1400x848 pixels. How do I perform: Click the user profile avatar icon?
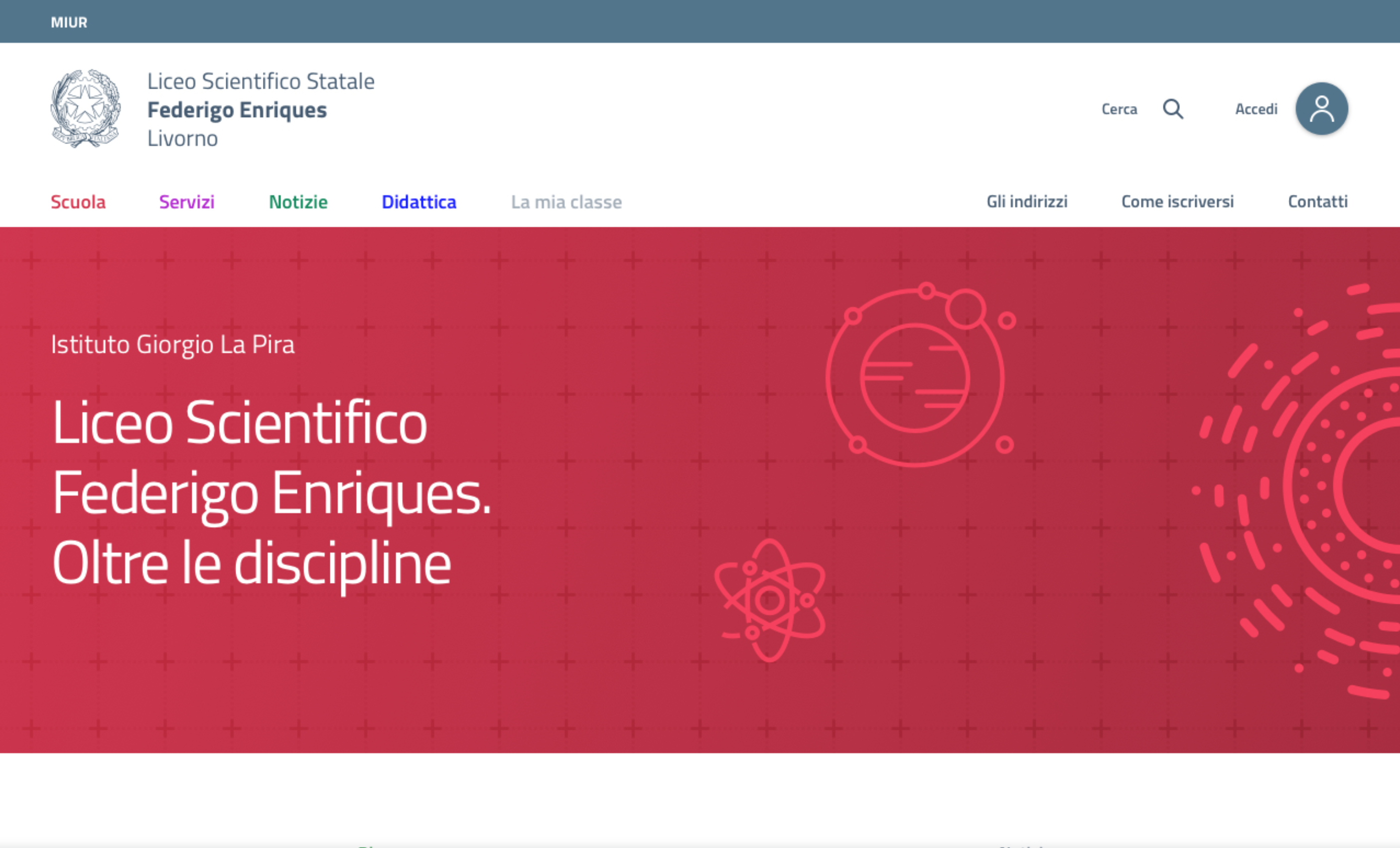pyautogui.click(x=1322, y=109)
